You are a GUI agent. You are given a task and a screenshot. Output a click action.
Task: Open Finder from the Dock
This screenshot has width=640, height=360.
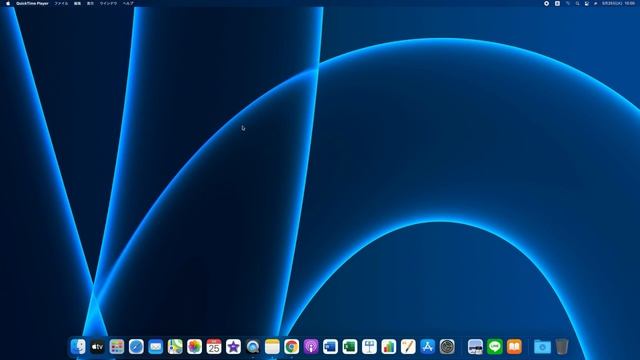[x=78, y=347]
